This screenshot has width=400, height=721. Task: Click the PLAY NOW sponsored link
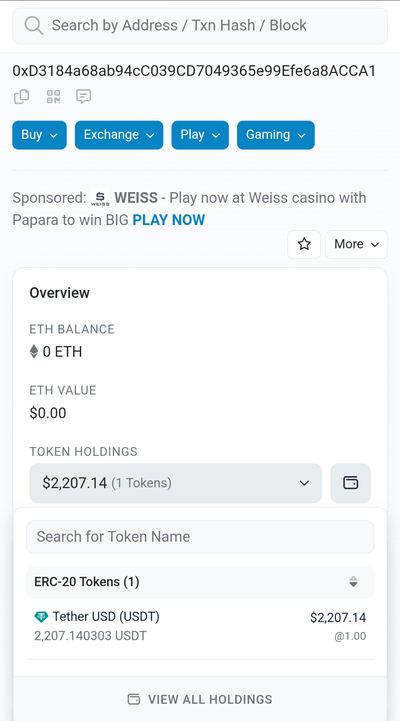pyautogui.click(x=169, y=220)
